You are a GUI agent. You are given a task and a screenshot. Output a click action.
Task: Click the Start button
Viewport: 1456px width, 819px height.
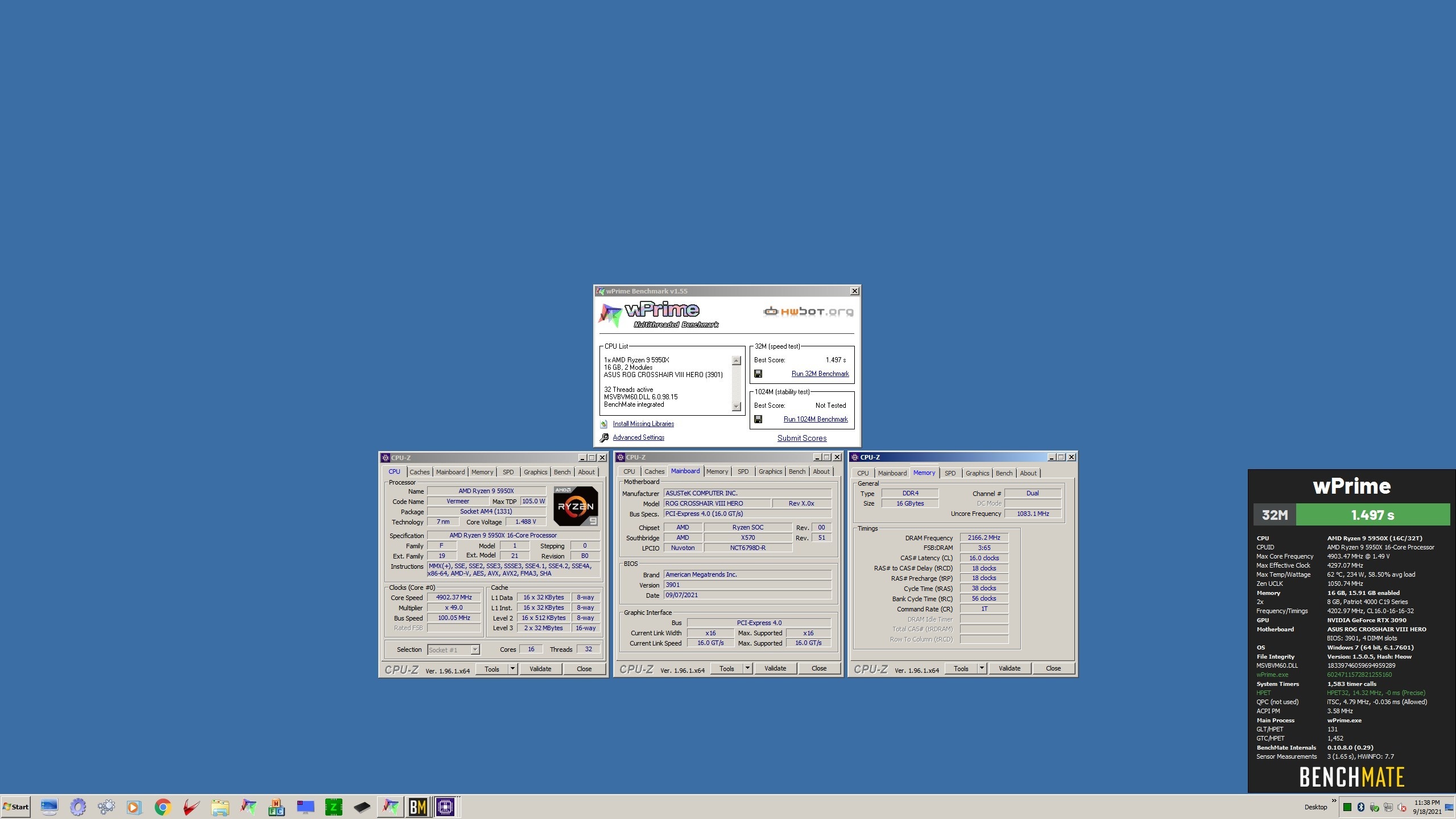pos(16,806)
